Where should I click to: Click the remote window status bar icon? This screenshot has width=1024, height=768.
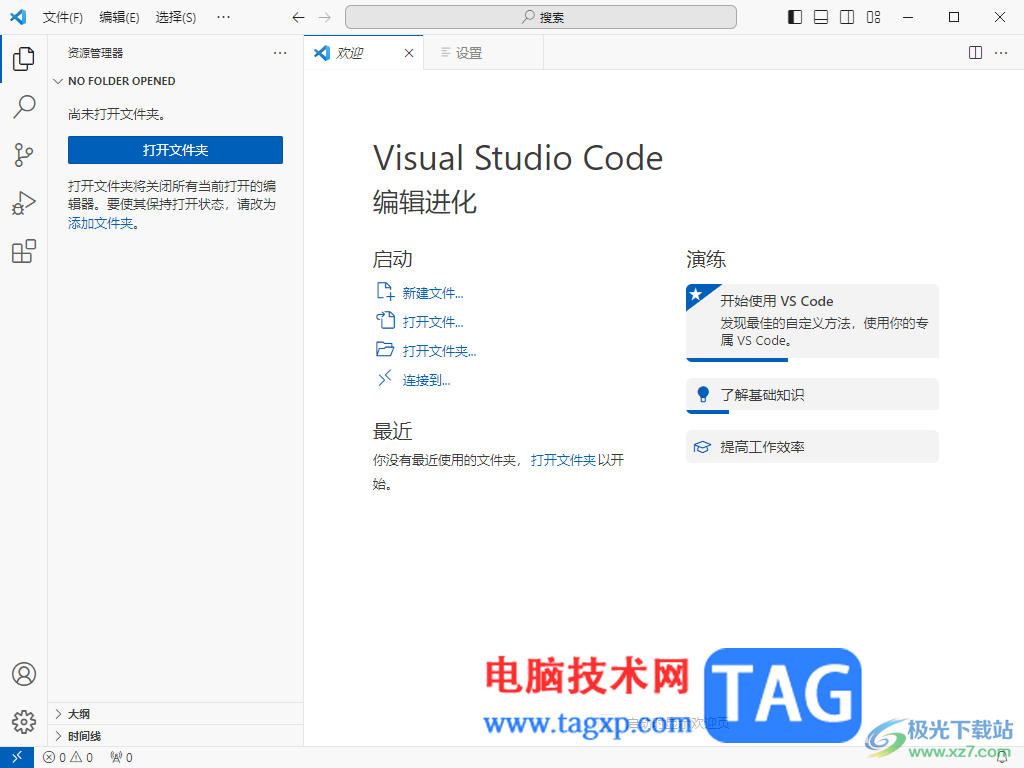click(17, 758)
